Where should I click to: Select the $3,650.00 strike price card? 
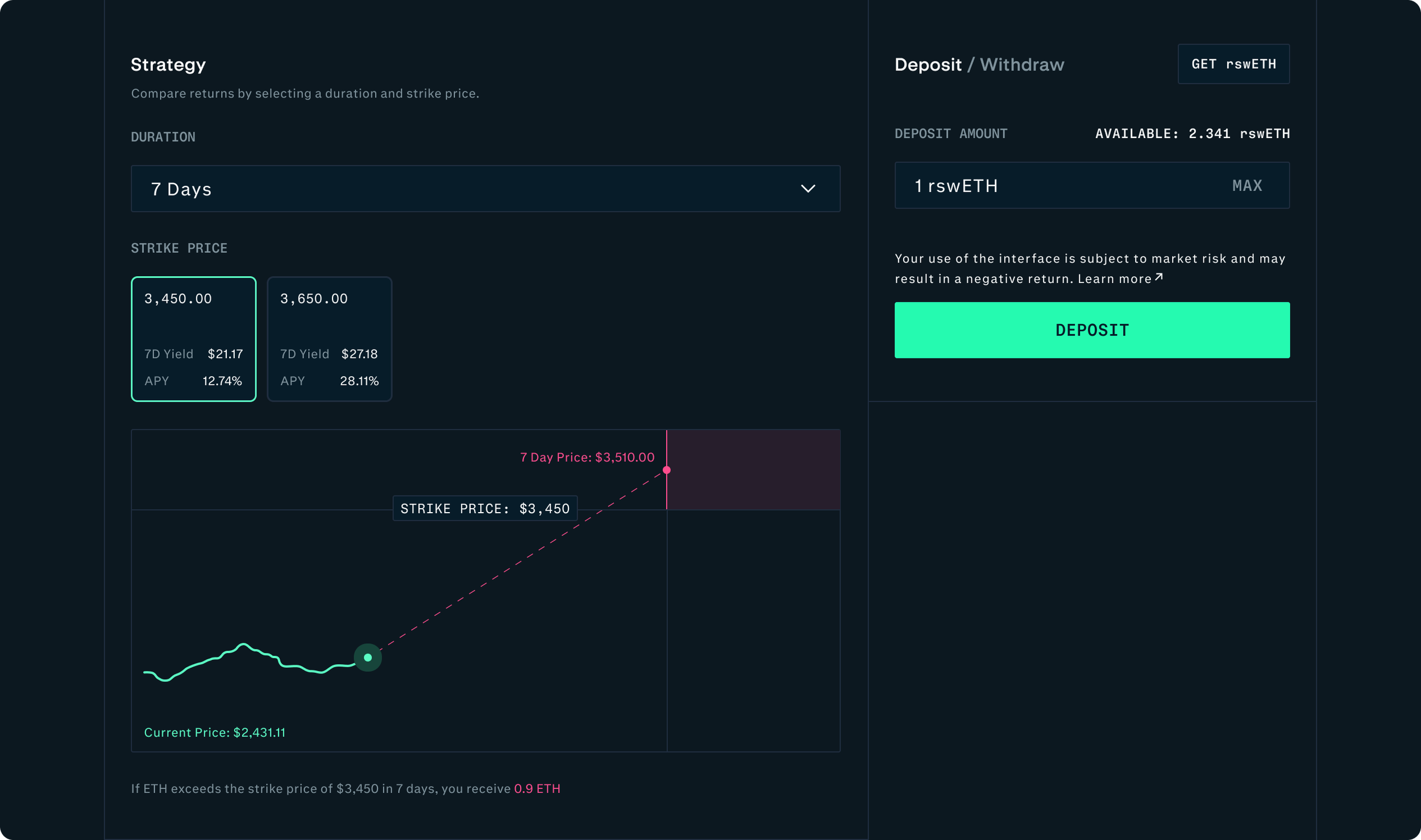pyautogui.click(x=329, y=339)
